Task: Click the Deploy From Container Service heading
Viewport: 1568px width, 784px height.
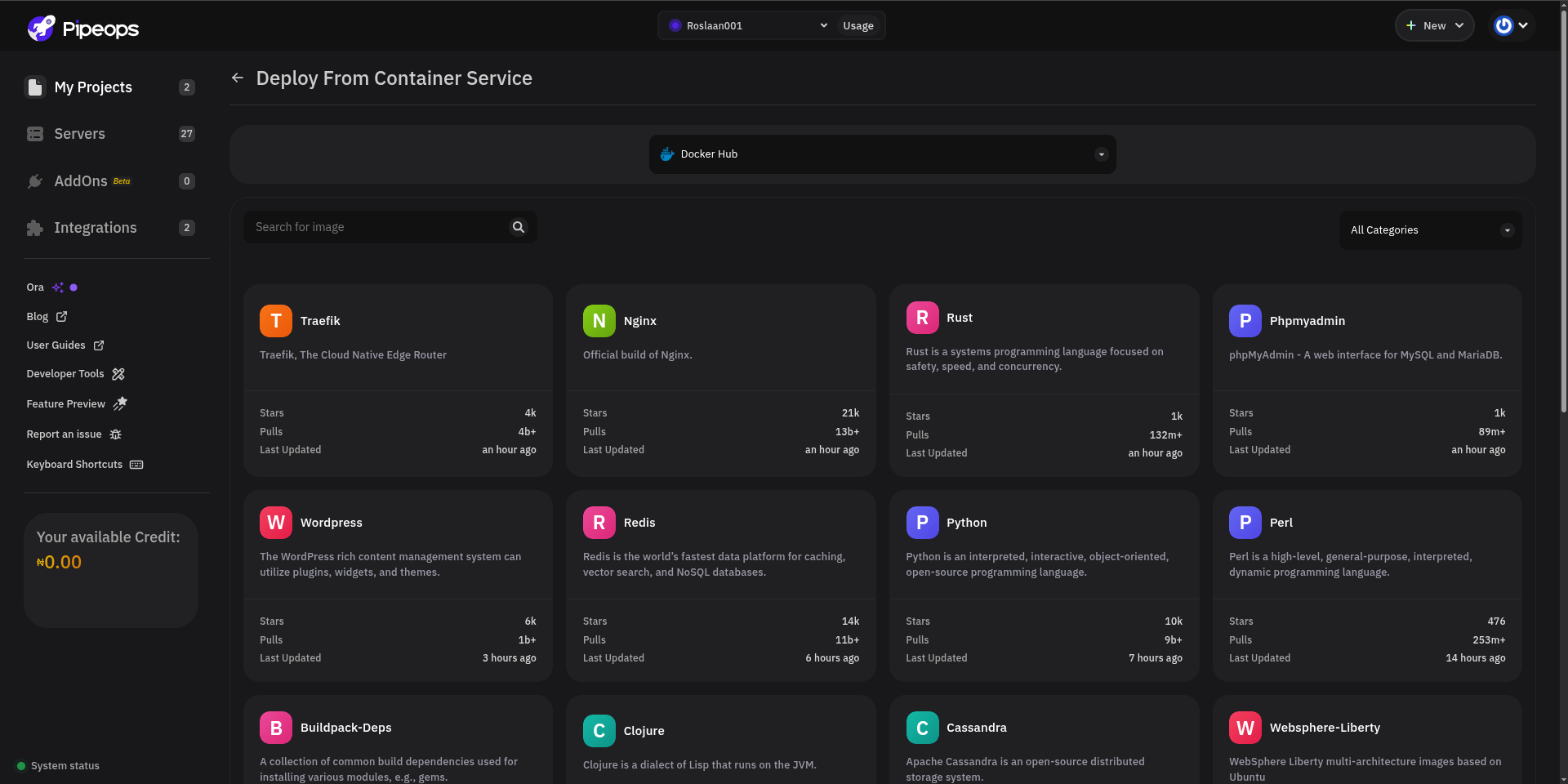Action: pyautogui.click(x=394, y=78)
